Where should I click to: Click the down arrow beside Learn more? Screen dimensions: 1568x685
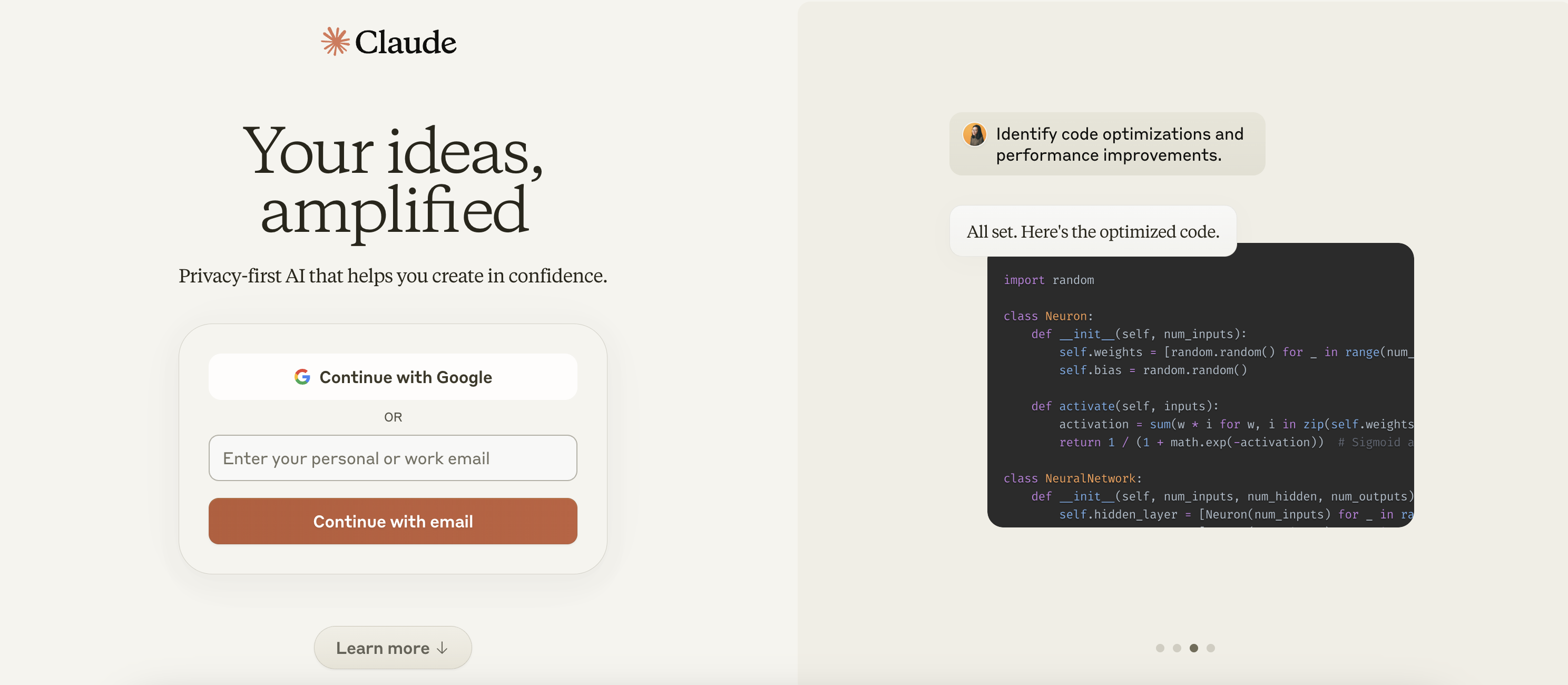443,648
